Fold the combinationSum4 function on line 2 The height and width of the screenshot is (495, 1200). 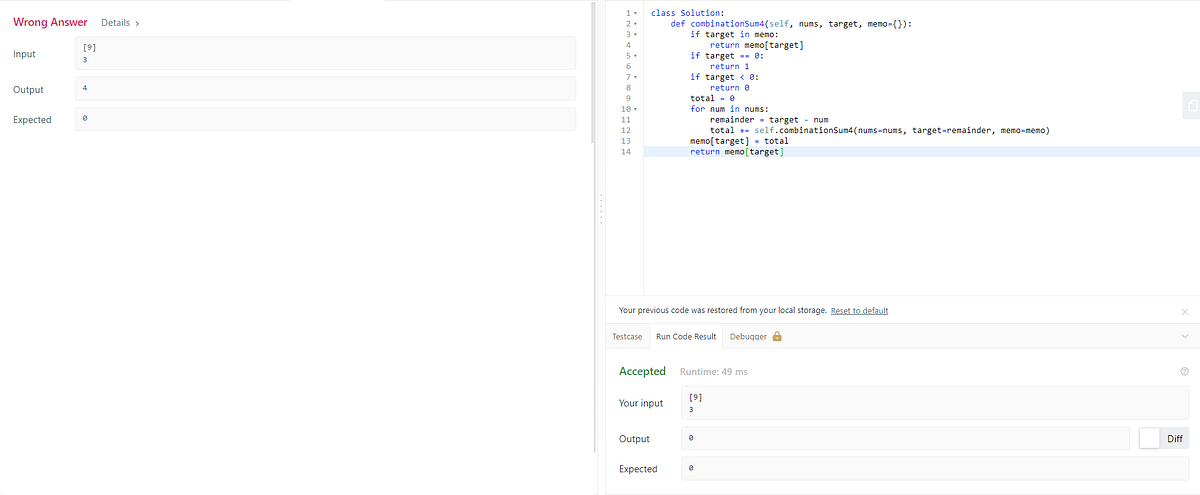pos(636,23)
